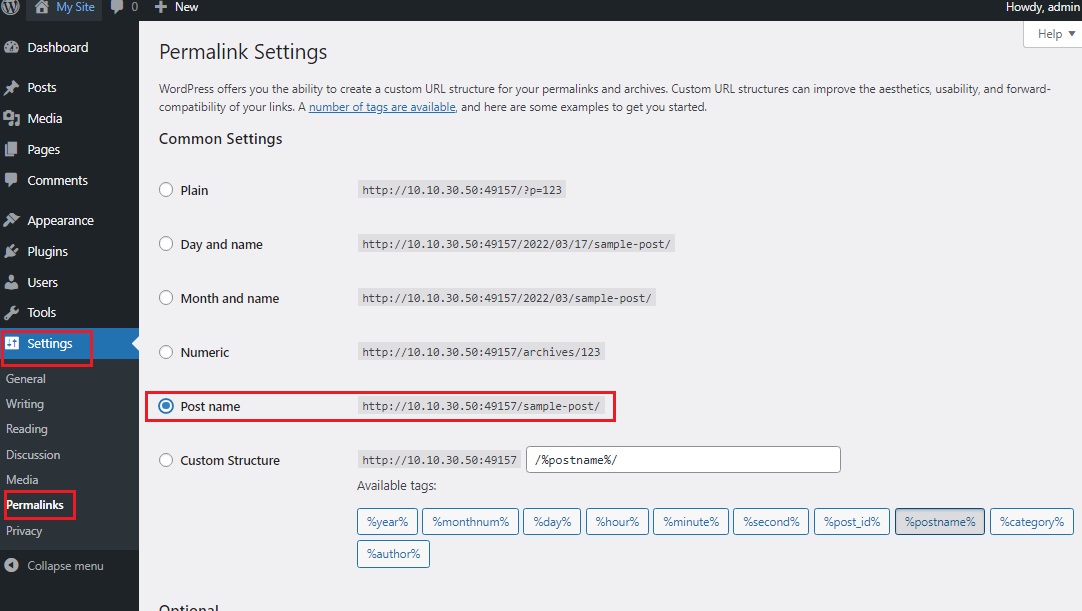The height and width of the screenshot is (611, 1082).
Task: Open Media settings submenu item
Action: pos(22,480)
